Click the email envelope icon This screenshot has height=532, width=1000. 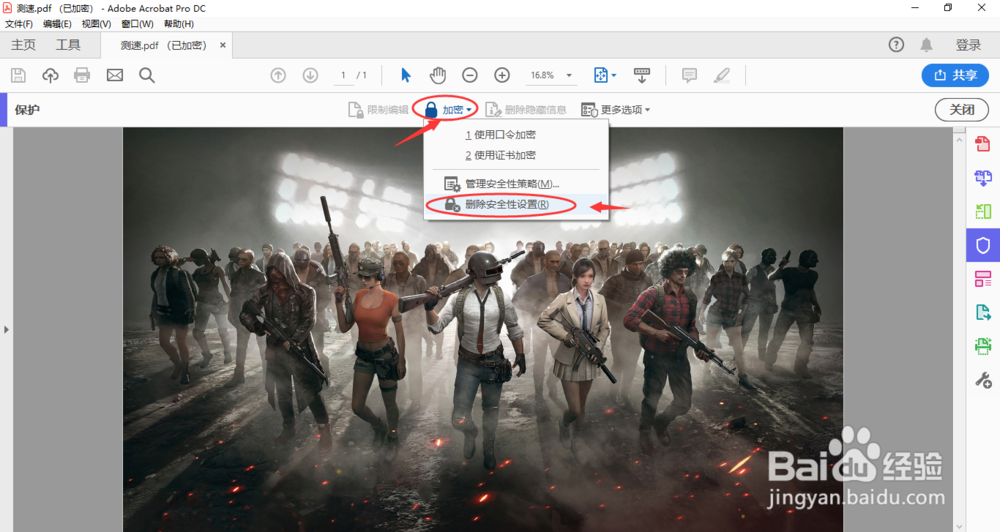[115, 75]
